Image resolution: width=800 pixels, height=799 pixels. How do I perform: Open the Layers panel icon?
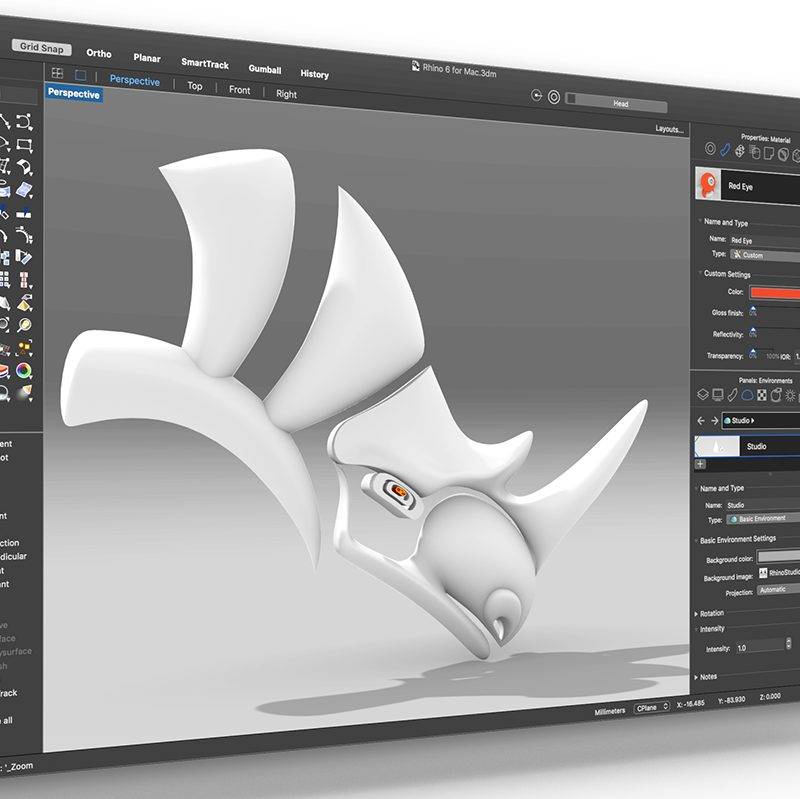702,395
